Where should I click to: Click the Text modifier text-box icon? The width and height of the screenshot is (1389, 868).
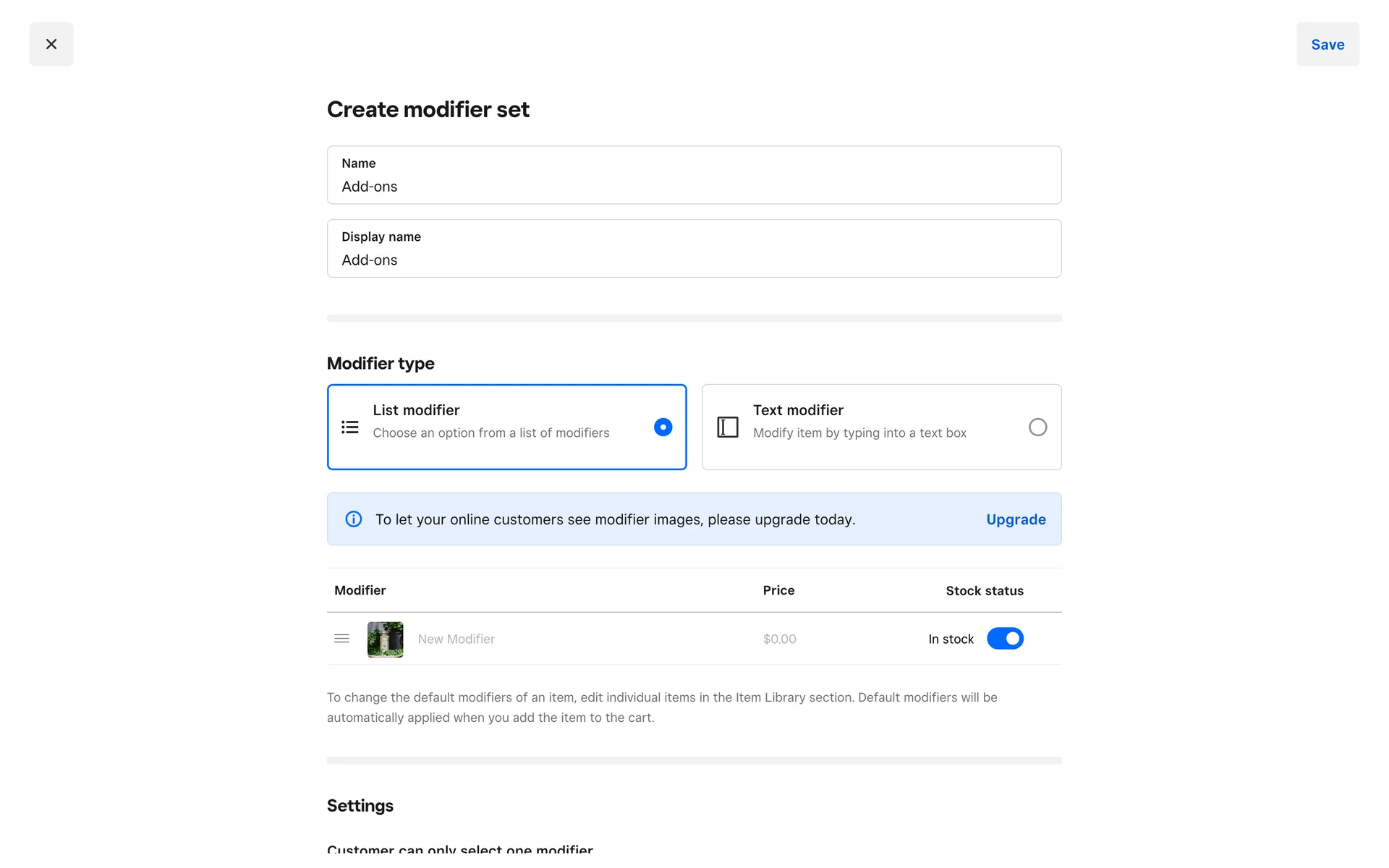point(727,427)
